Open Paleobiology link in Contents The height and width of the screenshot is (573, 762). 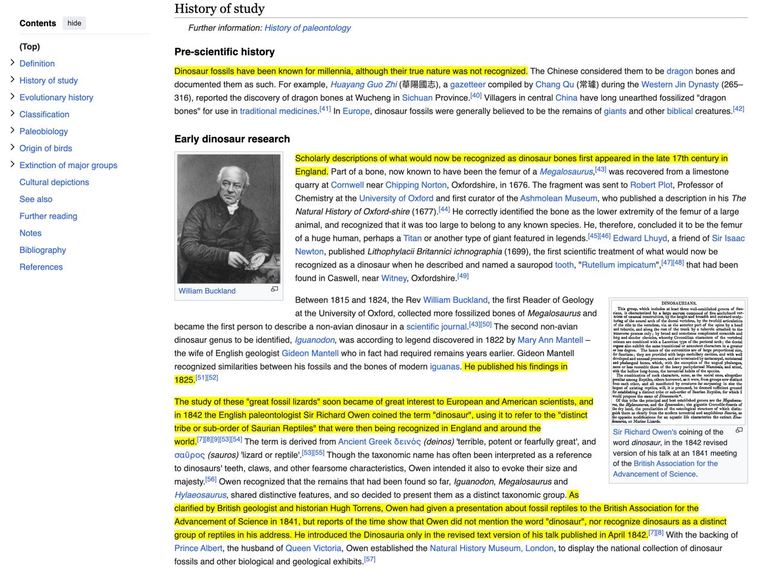(x=44, y=132)
